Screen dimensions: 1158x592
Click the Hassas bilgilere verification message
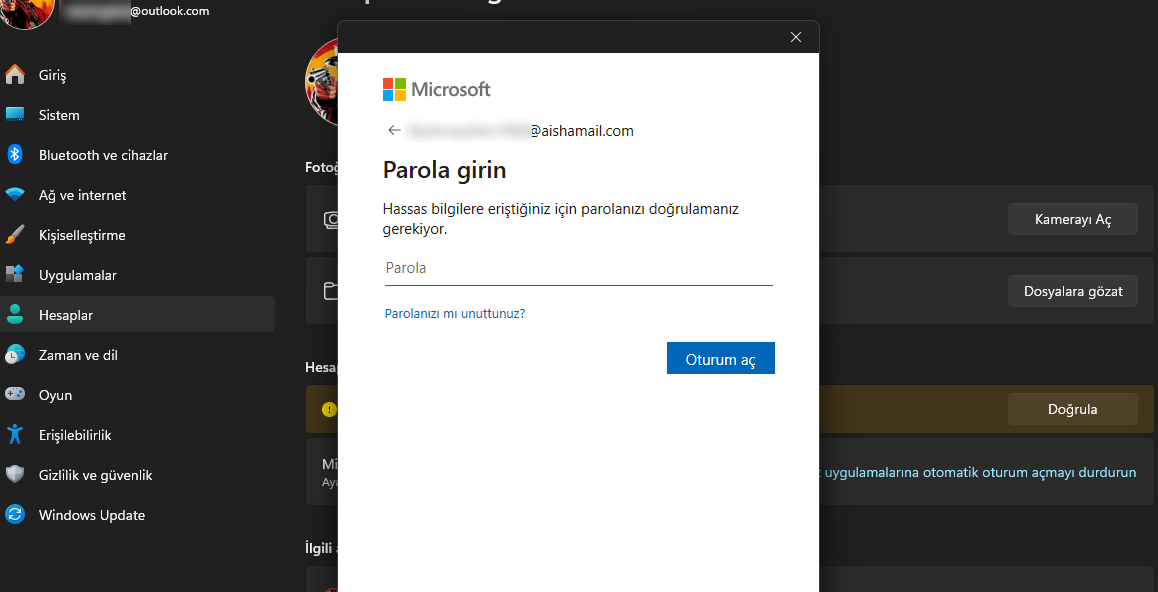[x=561, y=219]
